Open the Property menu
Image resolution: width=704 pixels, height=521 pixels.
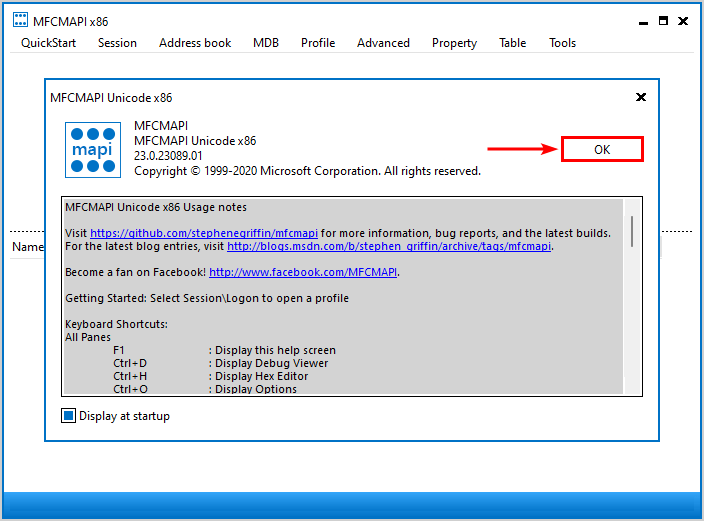pos(454,43)
